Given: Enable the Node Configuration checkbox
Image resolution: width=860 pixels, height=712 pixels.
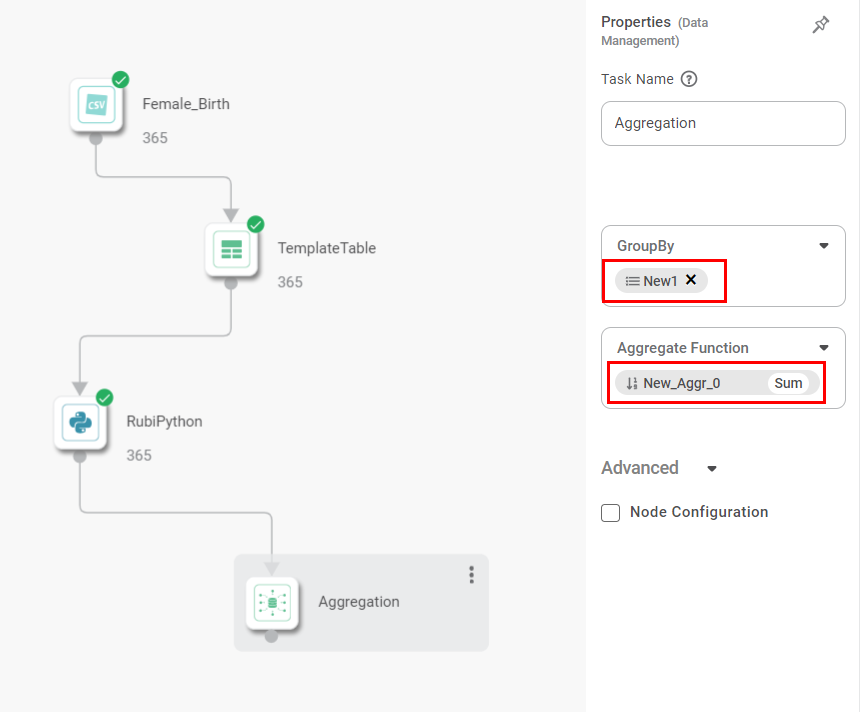Looking at the screenshot, I should (x=610, y=512).
